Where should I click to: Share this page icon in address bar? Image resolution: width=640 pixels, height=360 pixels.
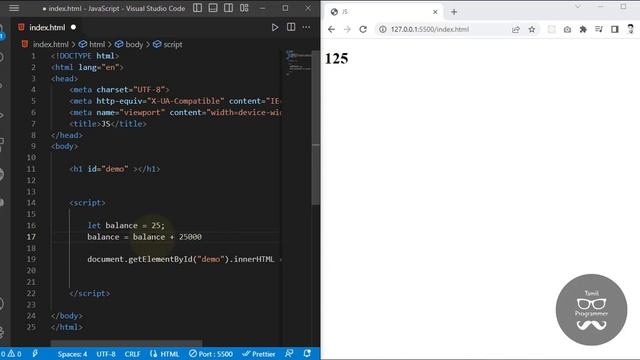[x=516, y=29]
